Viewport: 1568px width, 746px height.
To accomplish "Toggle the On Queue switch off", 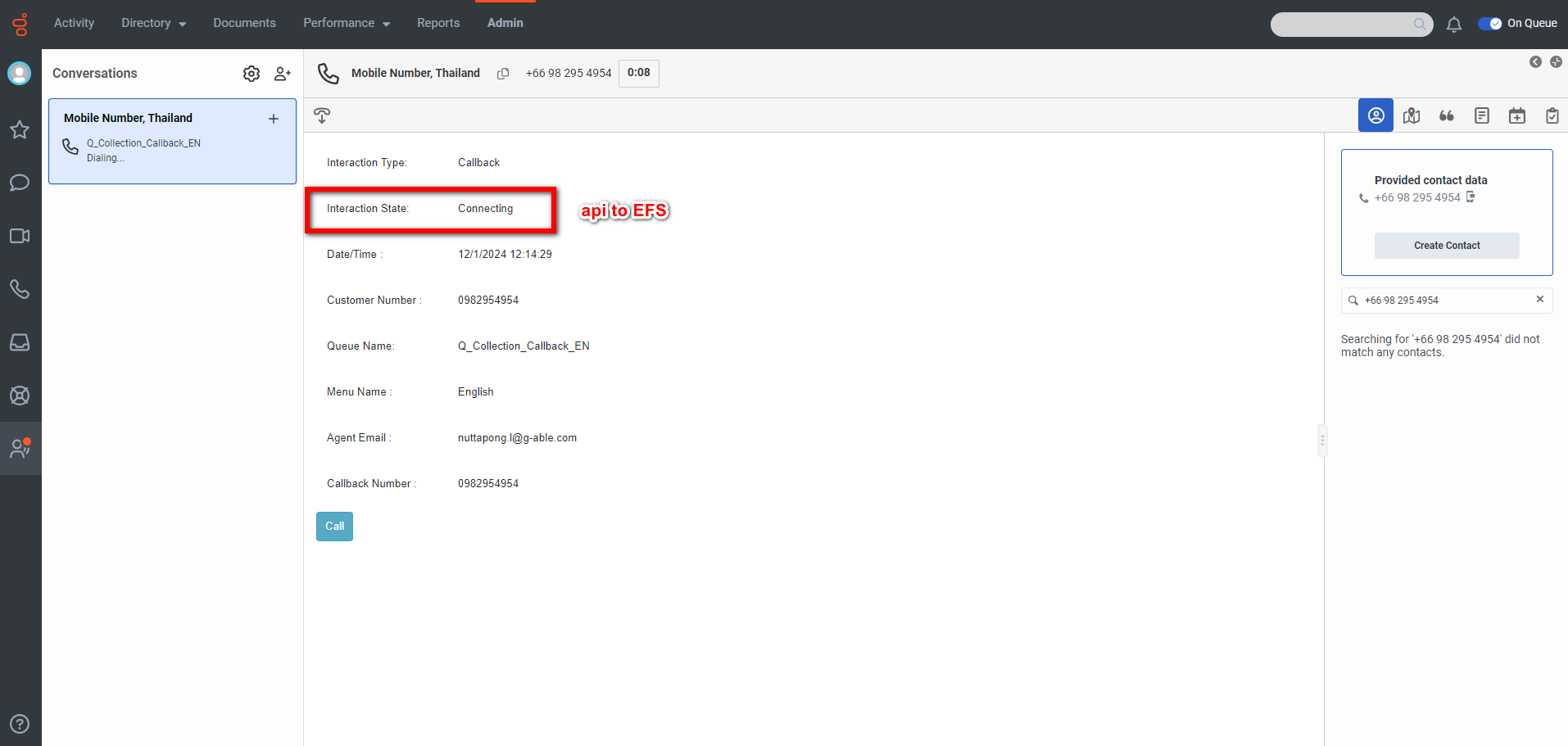I will pos(1489,23).
